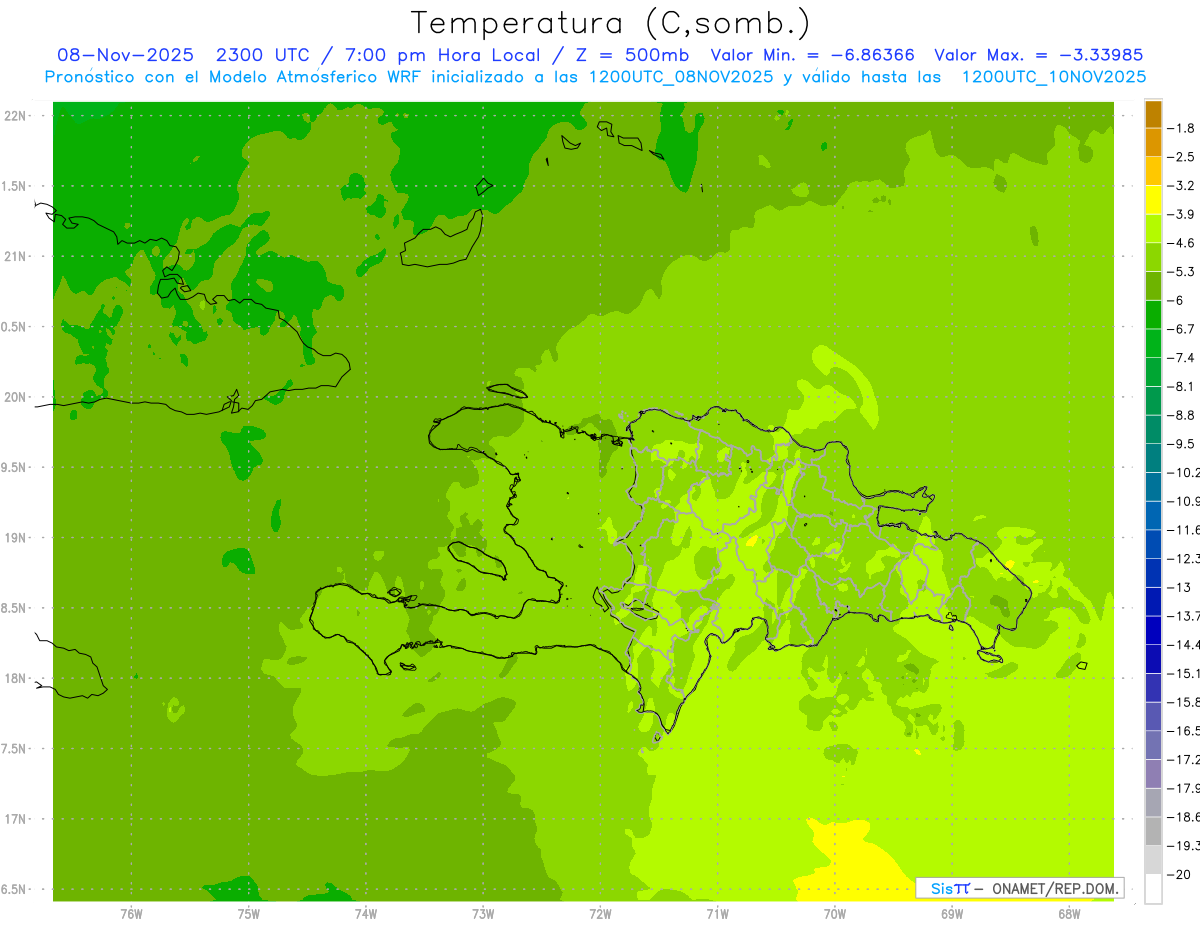Screen dimensions: 1200x927
Task: Click the yellow swatch between -3.2 and -3.9
Action: [x=1153, y=200]
